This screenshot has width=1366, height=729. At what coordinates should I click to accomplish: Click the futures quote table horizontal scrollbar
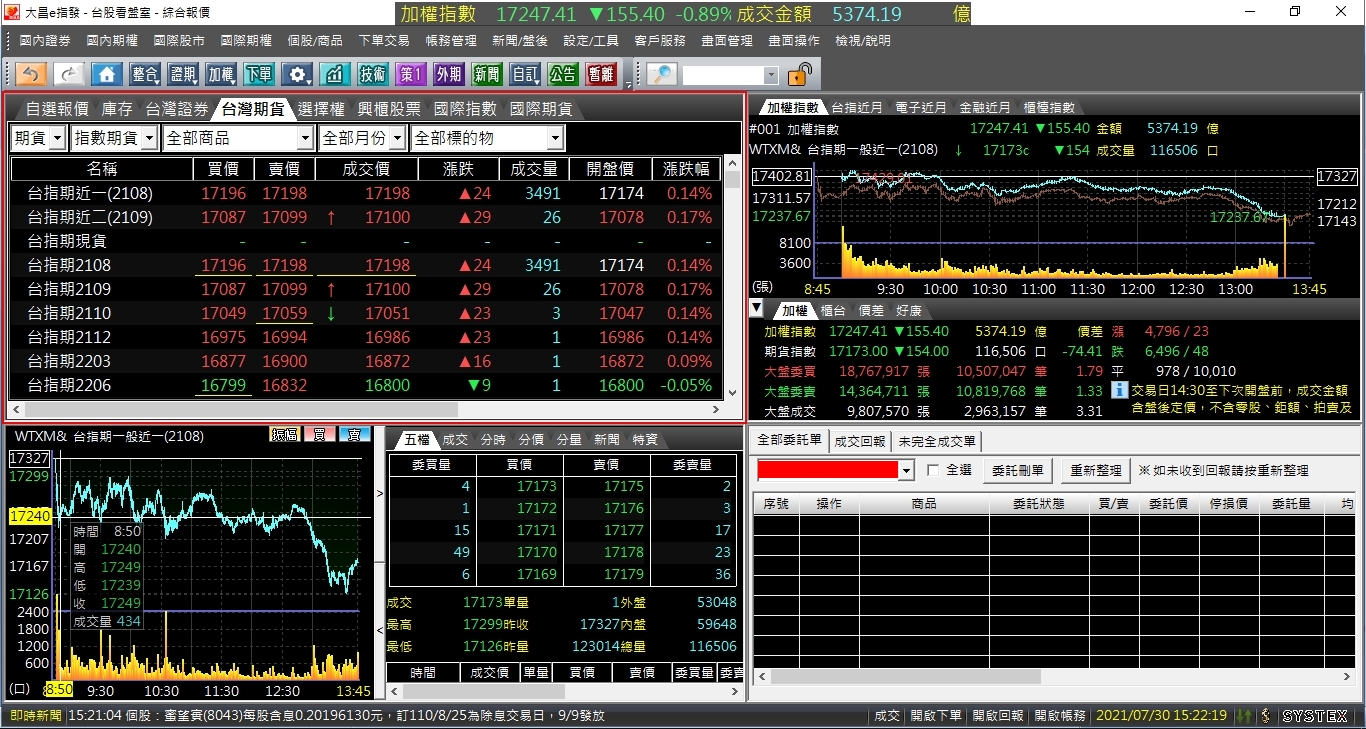366,409
